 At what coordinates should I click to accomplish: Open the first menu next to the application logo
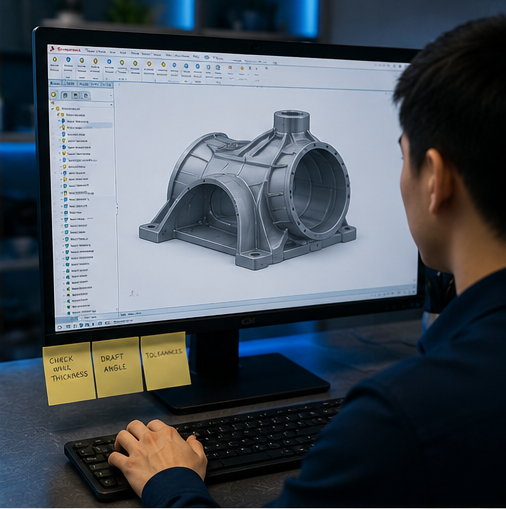96,51
